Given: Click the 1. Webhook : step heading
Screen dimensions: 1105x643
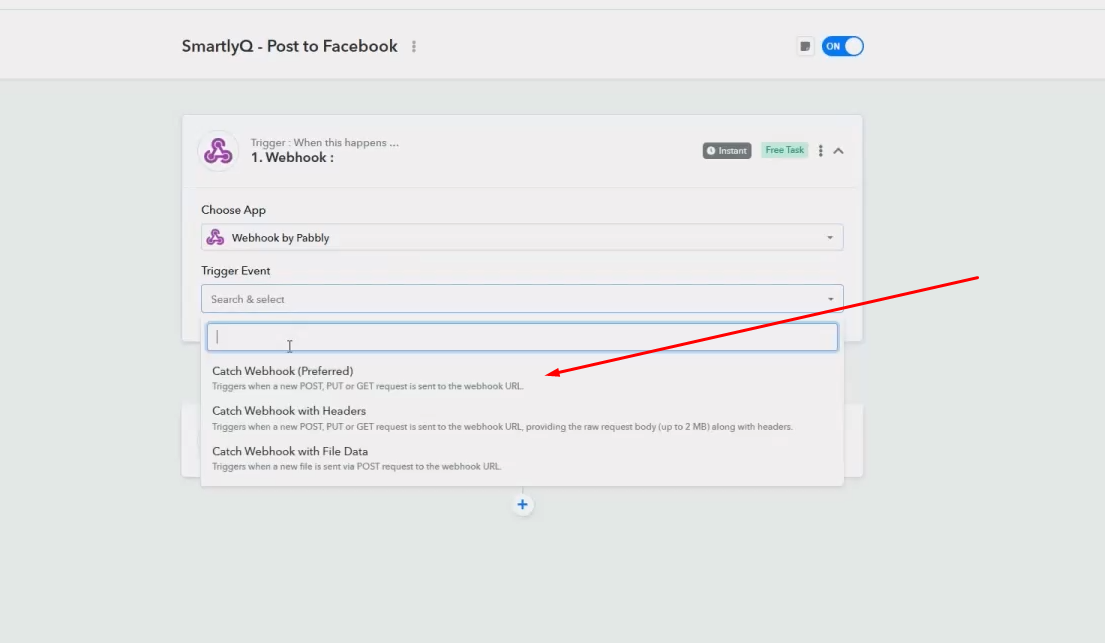Looking at the screenshot, I should [x=292, y=158].
